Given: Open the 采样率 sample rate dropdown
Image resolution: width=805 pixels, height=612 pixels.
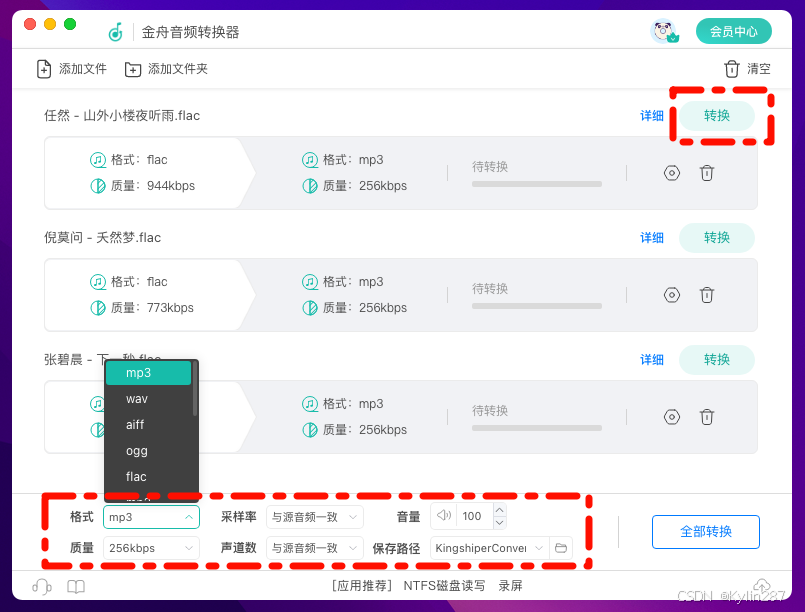Looking at the screenshot, I should [314, 516].
